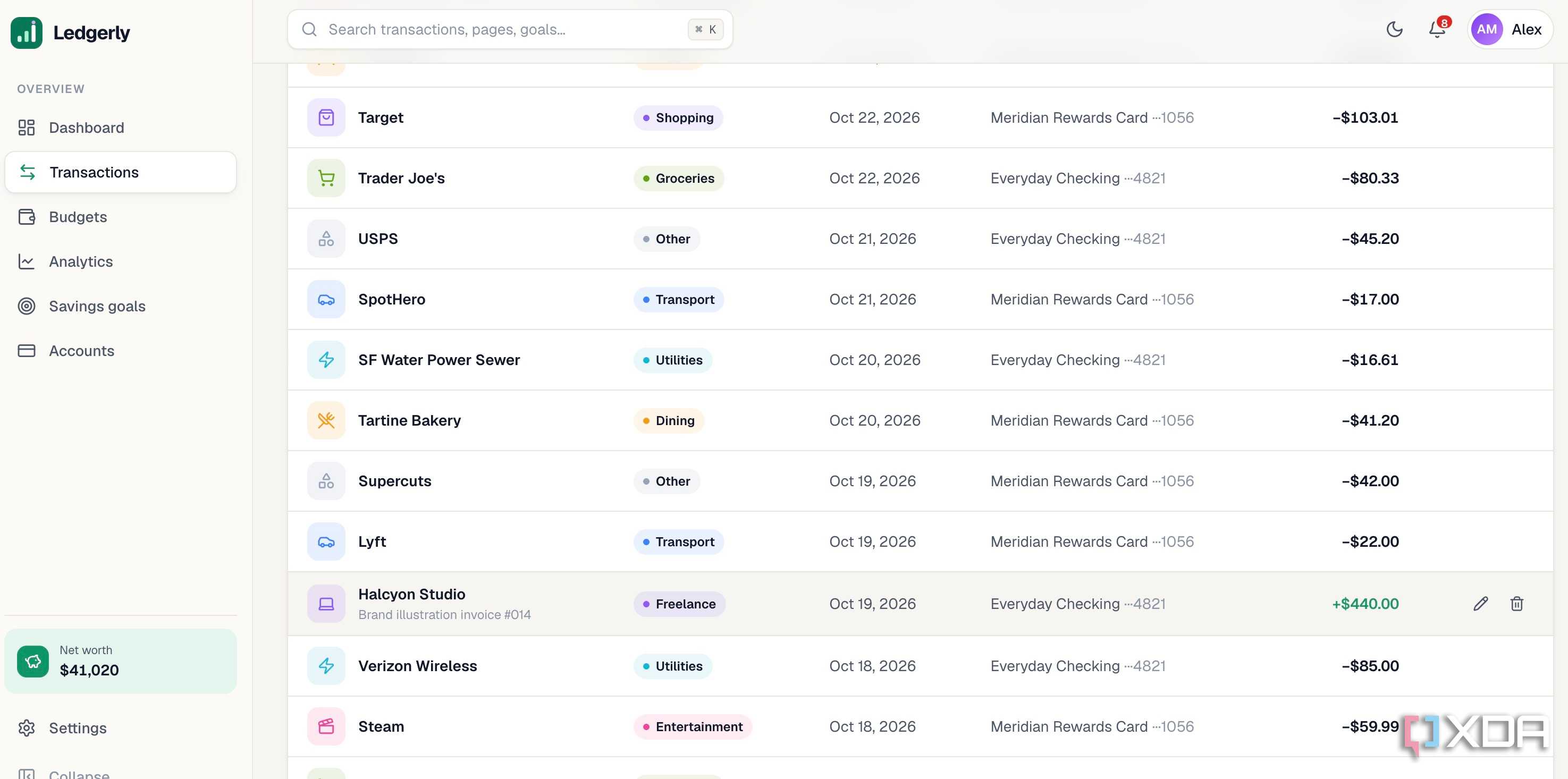Click the -$16.61 SF Water amount
Viewport: 1568px width, 779px height.
[1370, 360]
